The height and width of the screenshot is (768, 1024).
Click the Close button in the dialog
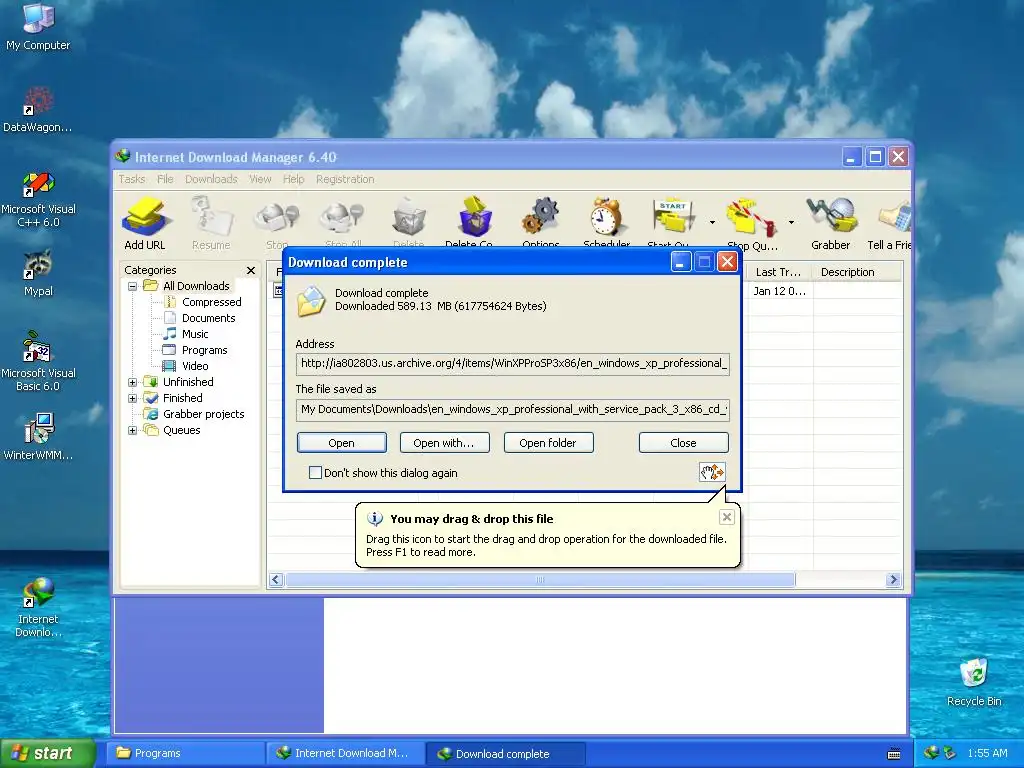pyautogui.click(x=683, y=443)
